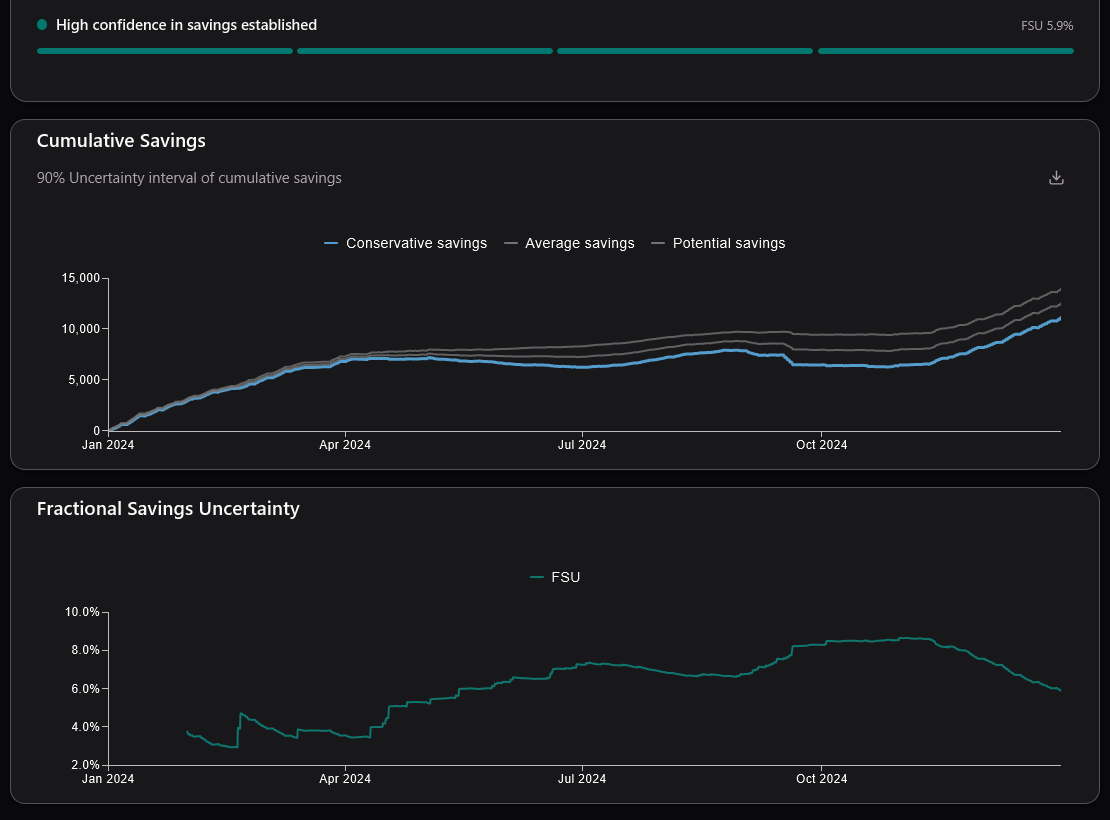
Task: Click 'Oct 2024' label on FSU chart
Action: 821,778
